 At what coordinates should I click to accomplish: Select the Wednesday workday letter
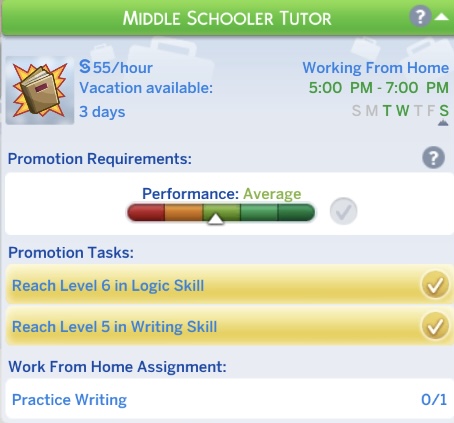(403, 111)
